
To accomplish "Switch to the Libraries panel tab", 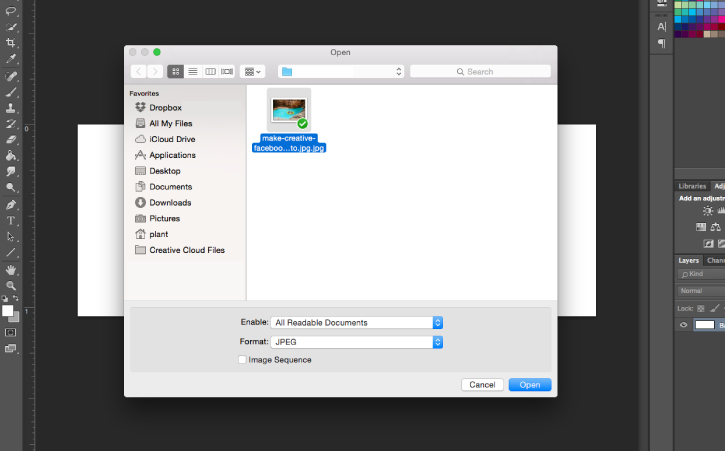I will point(692,186).
